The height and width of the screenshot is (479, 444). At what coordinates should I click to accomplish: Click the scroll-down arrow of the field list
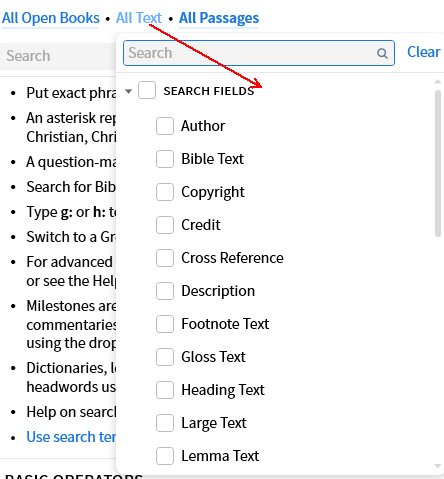(x=438, y=466)
